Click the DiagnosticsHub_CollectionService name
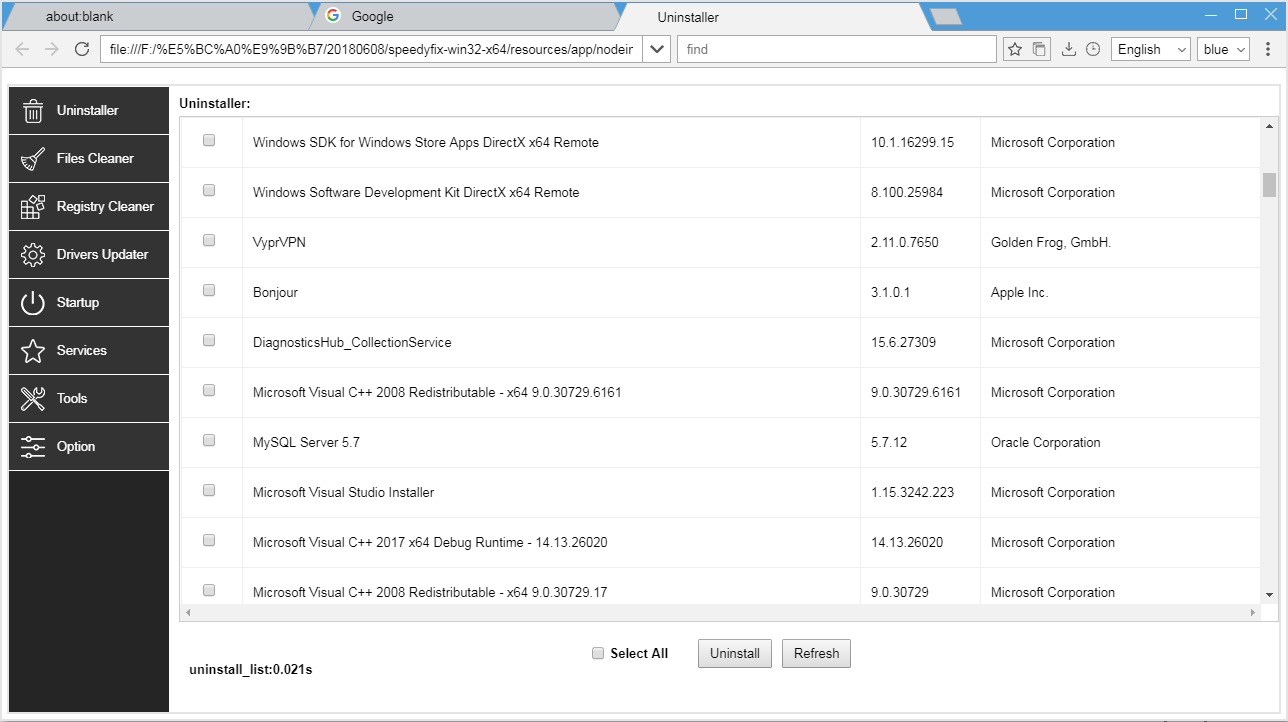The image size is (1288, 722). point(352,342)
